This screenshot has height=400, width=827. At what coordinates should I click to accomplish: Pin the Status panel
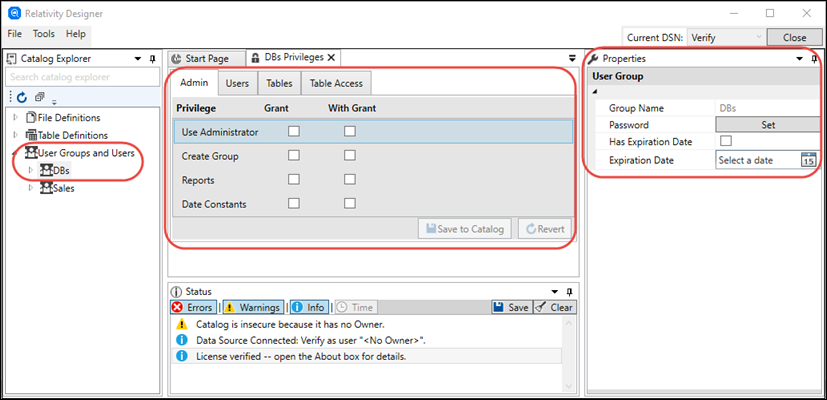(x=570, y=291)
